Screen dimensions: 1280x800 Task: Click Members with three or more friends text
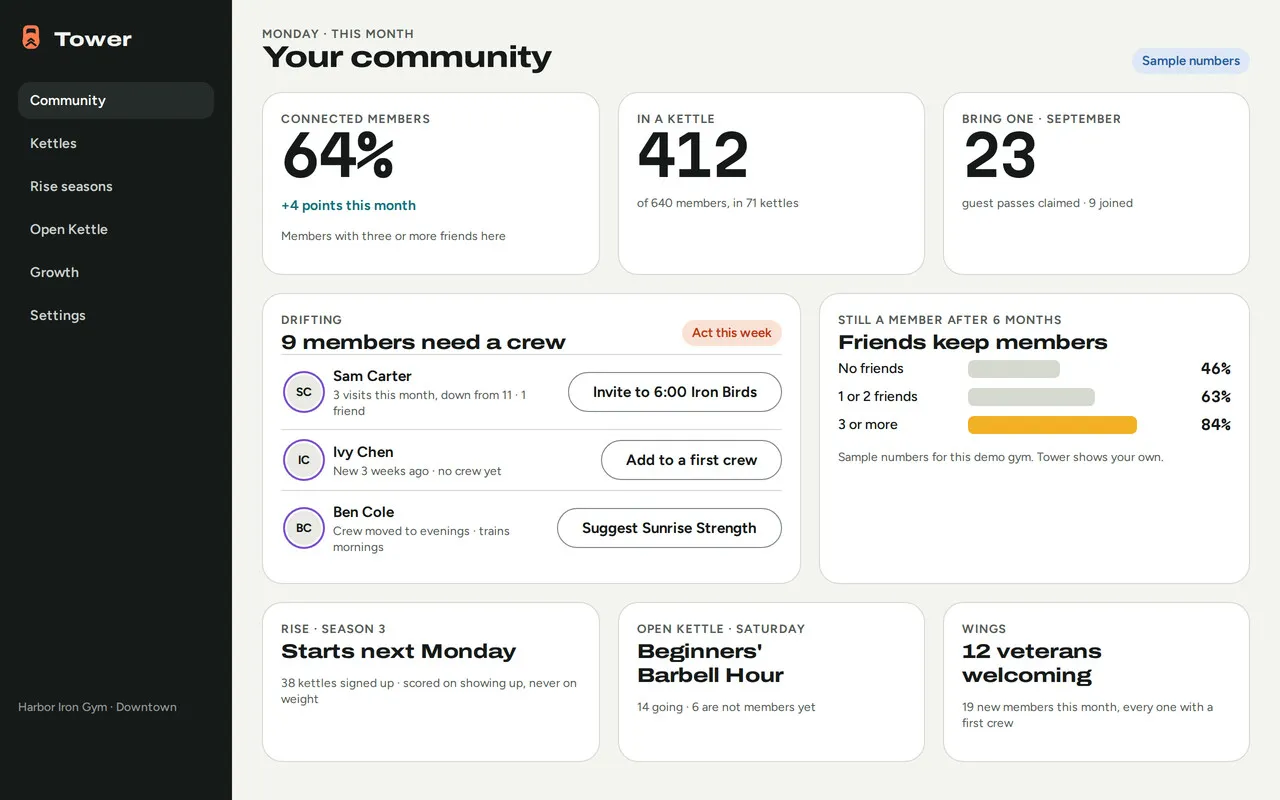click(393, 236)
